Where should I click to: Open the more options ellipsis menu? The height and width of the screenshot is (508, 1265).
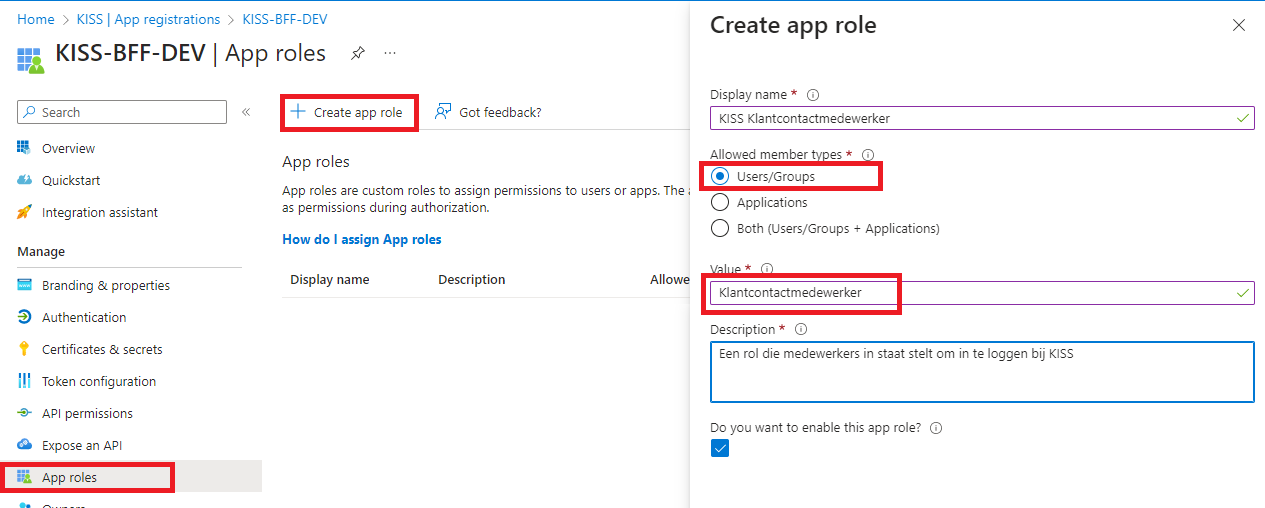[390, 53]
